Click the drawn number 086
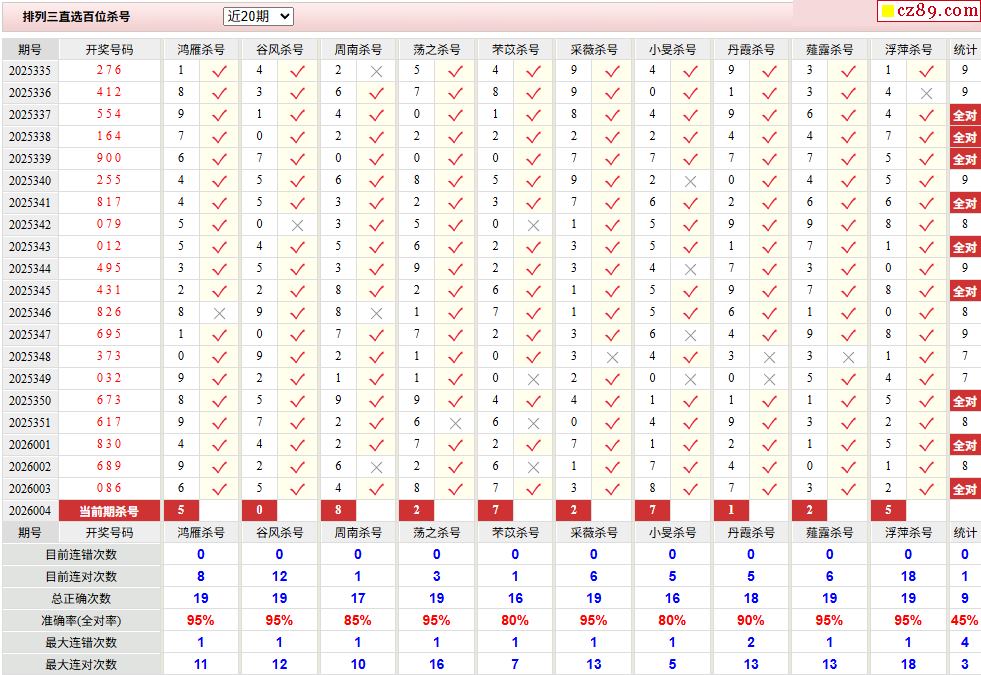The image size is (981, 675). coord(109,488)
